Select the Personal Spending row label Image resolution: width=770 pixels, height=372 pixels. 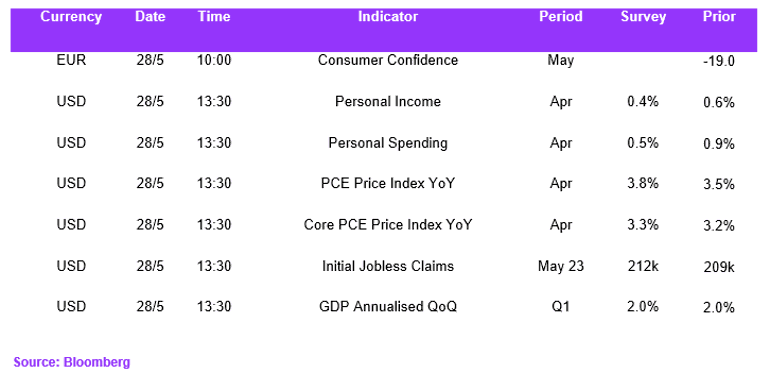point(388,143)
